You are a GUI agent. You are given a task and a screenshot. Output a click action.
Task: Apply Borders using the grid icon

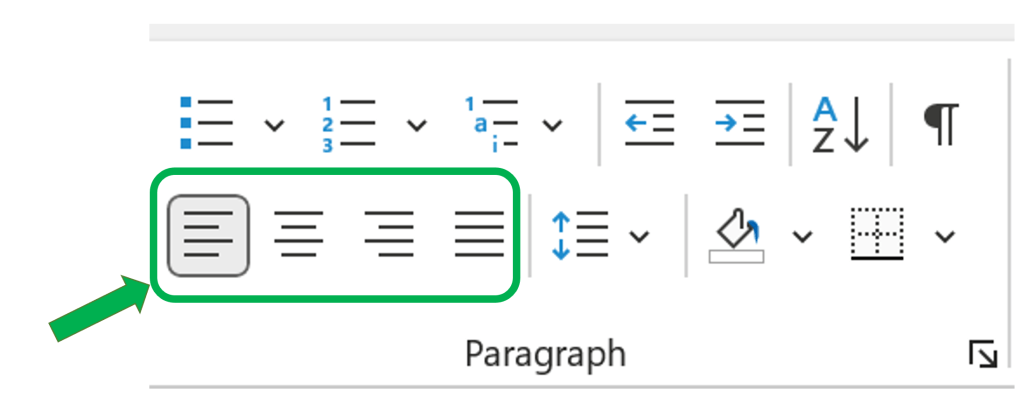pos(877,234)
